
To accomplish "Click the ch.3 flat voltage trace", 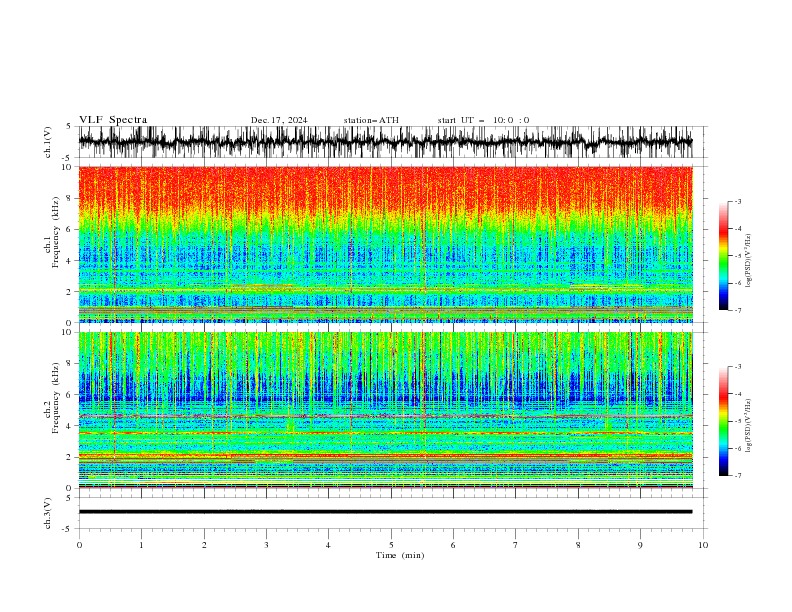I will (x=385, y=512).
